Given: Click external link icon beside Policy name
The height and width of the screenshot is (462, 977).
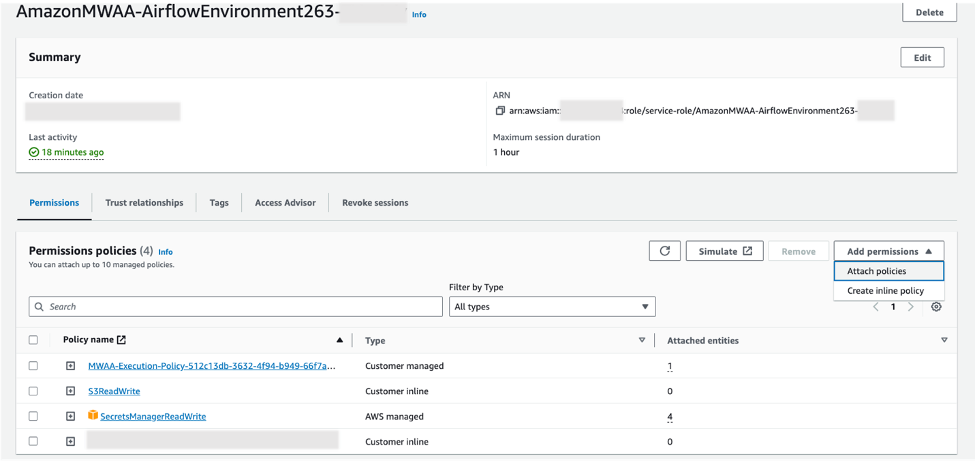Looking at the screenshot, I should click(x=122, y=340).
